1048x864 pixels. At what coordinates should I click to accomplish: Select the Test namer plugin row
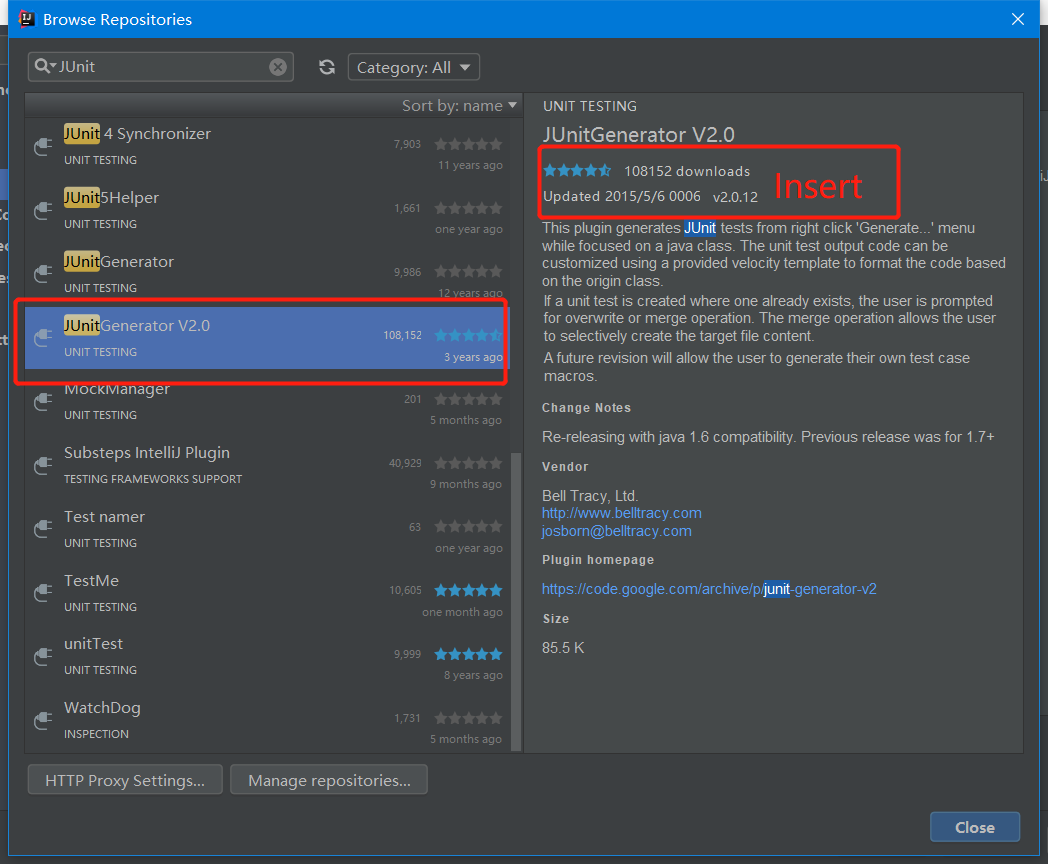[x=267, y=529]
